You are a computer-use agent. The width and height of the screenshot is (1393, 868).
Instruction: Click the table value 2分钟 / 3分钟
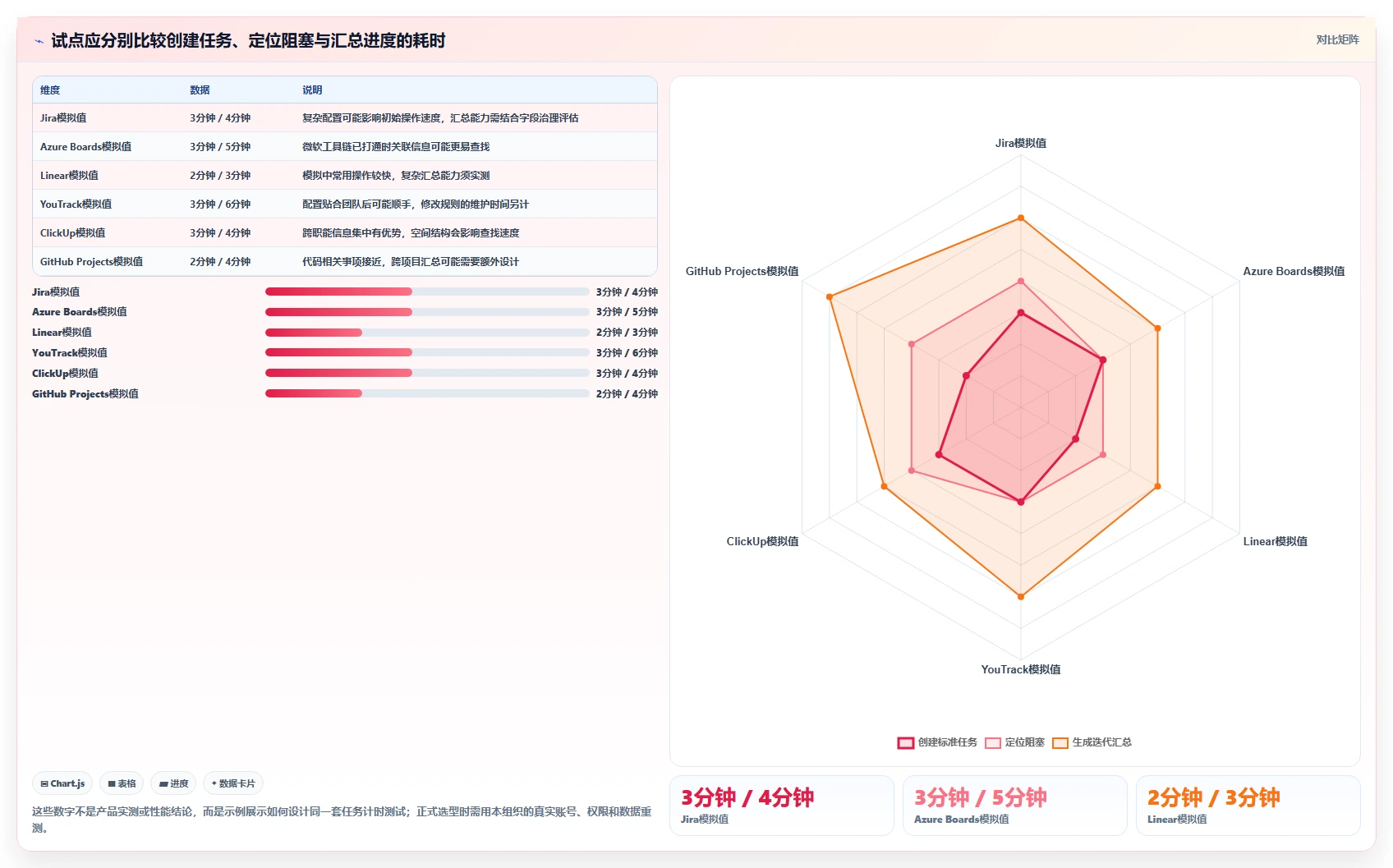[x=220, y=176]
